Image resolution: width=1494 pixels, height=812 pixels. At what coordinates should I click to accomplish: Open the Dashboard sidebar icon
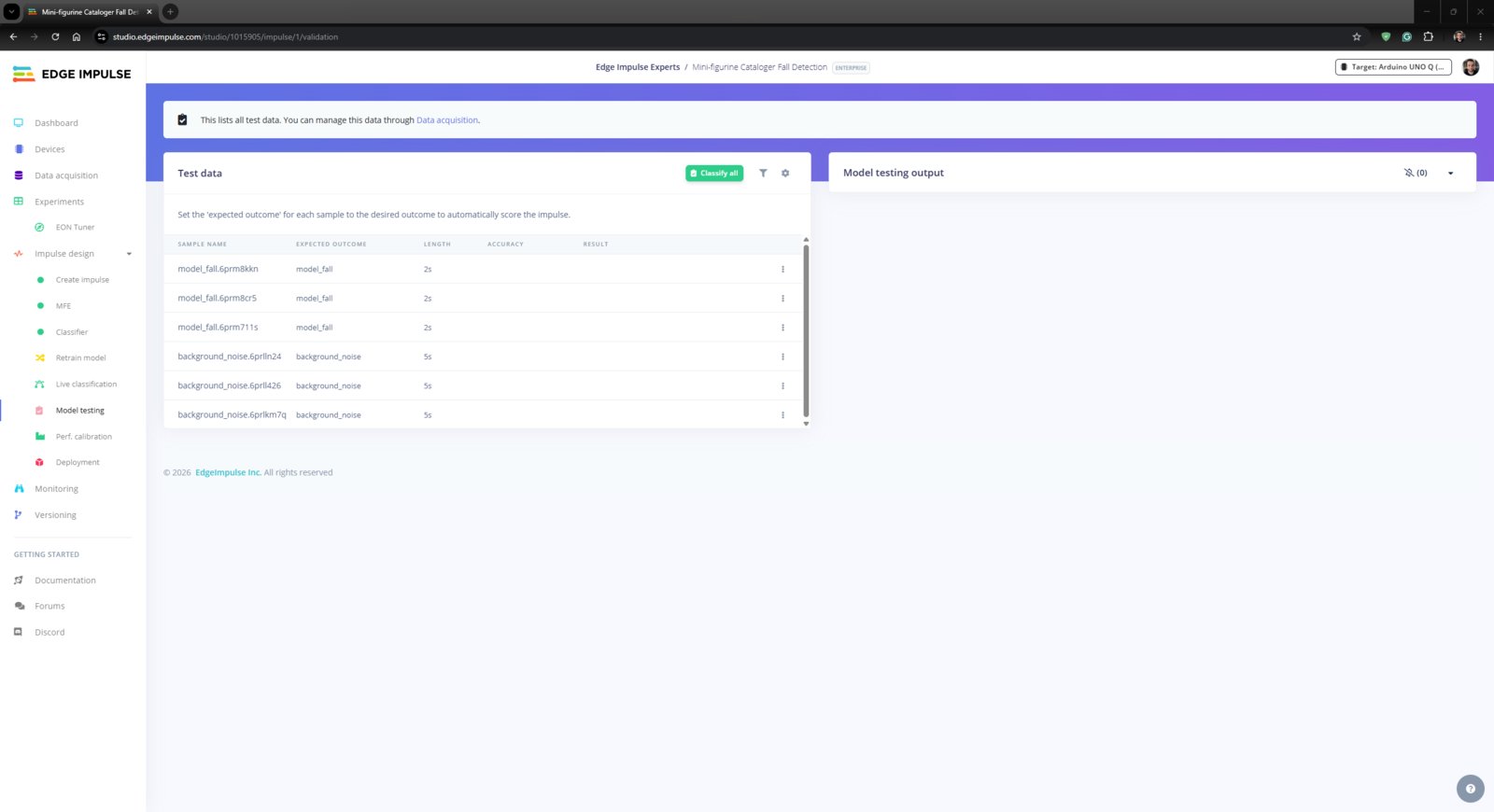19,123
